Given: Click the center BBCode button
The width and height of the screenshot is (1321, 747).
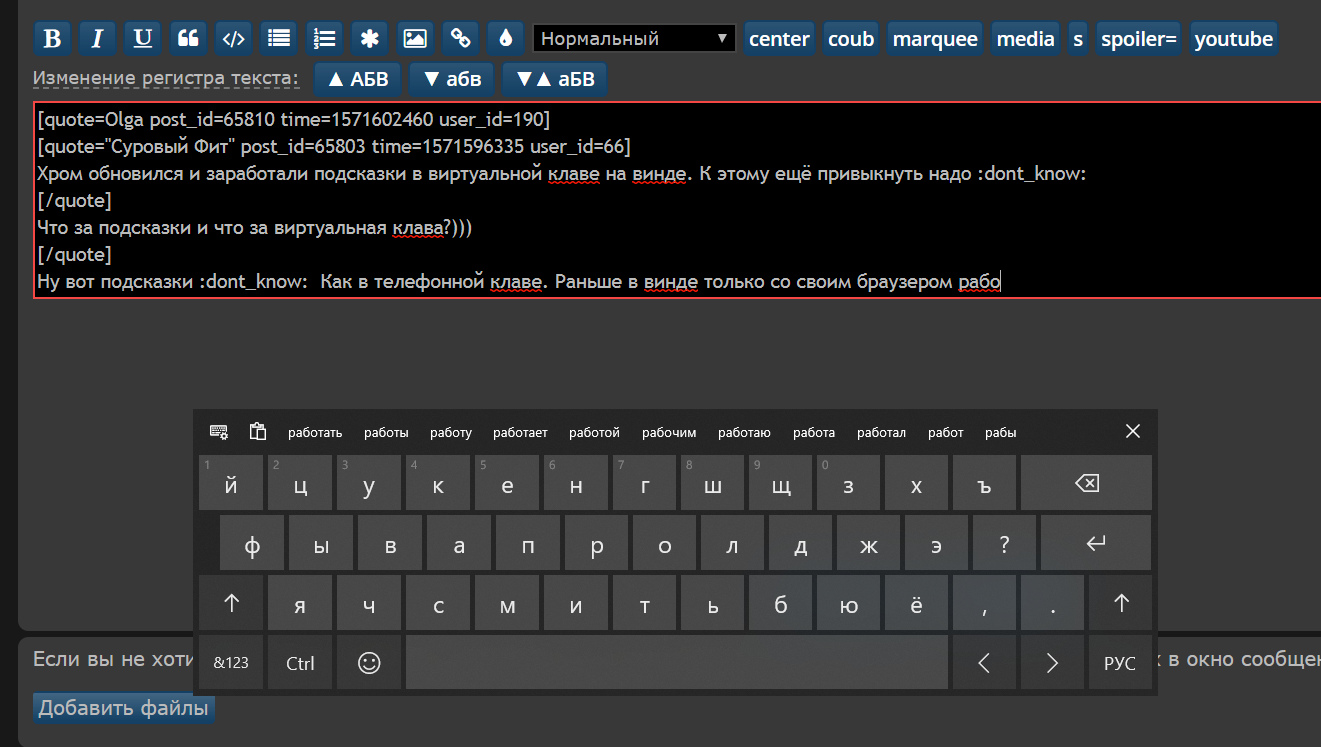Looking at the screenshot, I should (x=779, y=39).
